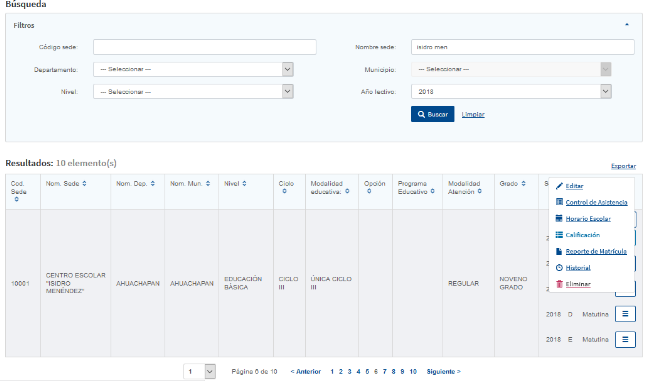
Task: Sort by Grado column arrows
Action: click(524, 184)
